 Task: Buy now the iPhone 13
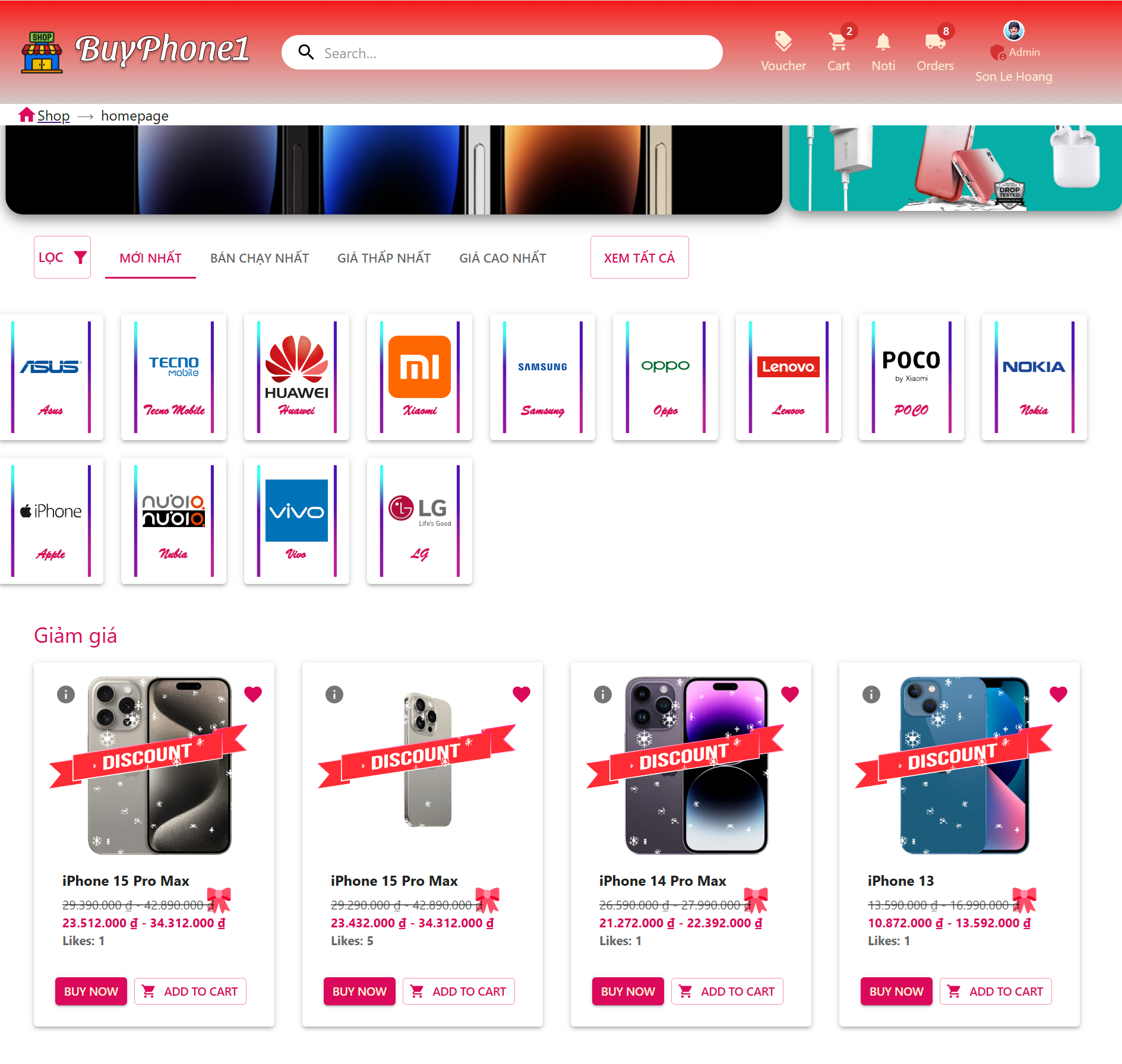click(896, 992)
